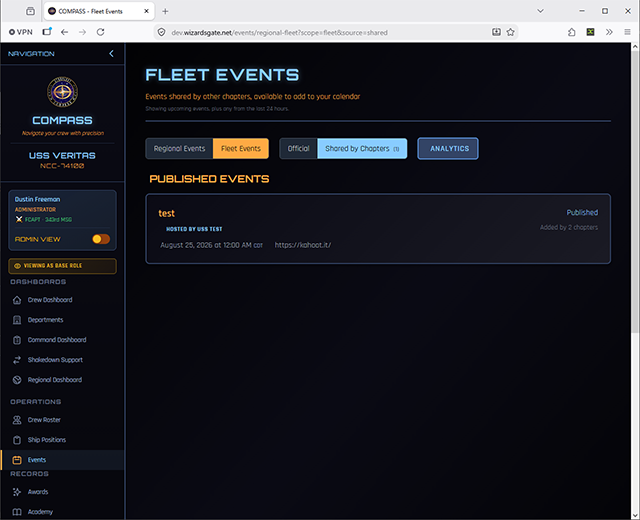The image size is (640, 520).
Task: Open Command Dashboard clipboard icon
Action: 17,340
